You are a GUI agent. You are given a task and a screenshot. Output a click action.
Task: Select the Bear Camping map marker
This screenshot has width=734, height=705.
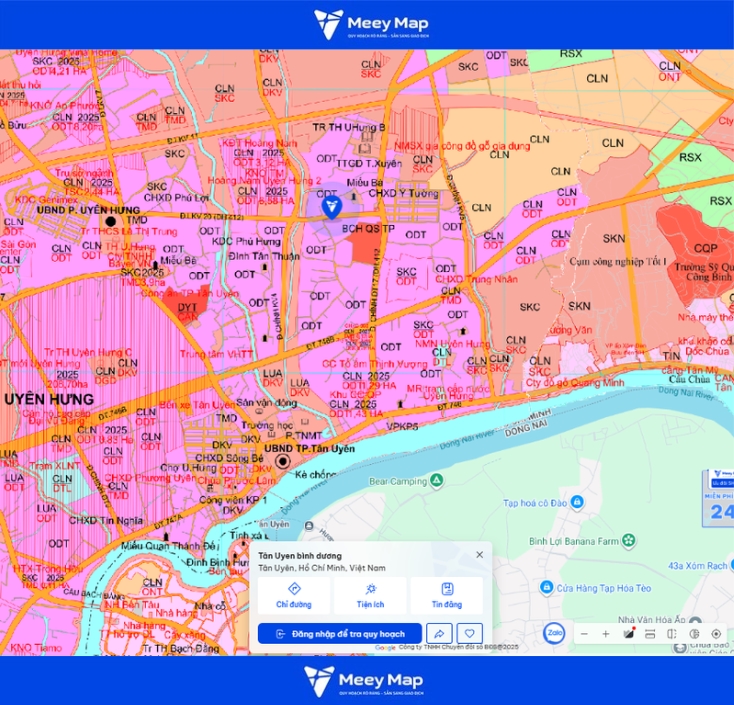[437, 480]
